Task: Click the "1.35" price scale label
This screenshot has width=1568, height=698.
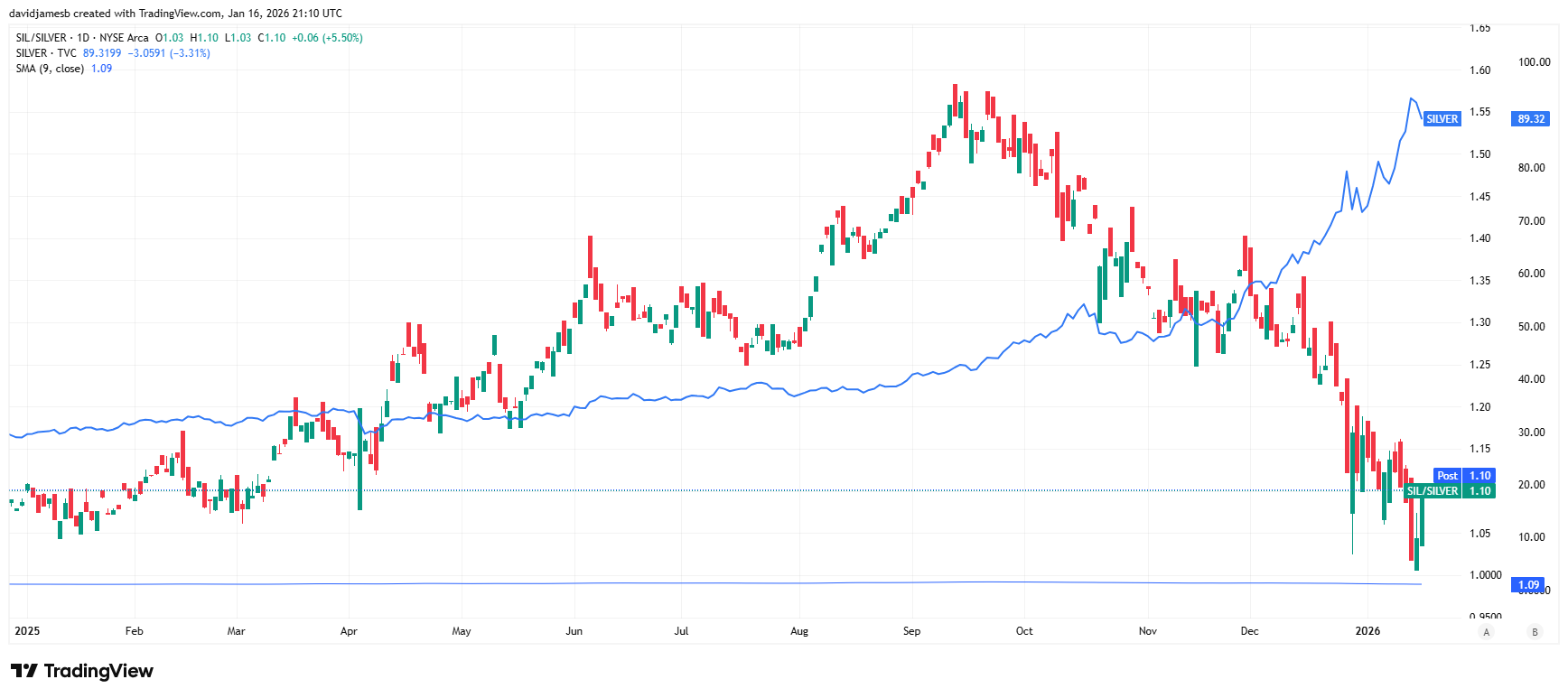Action: [x=1479, y=281]
